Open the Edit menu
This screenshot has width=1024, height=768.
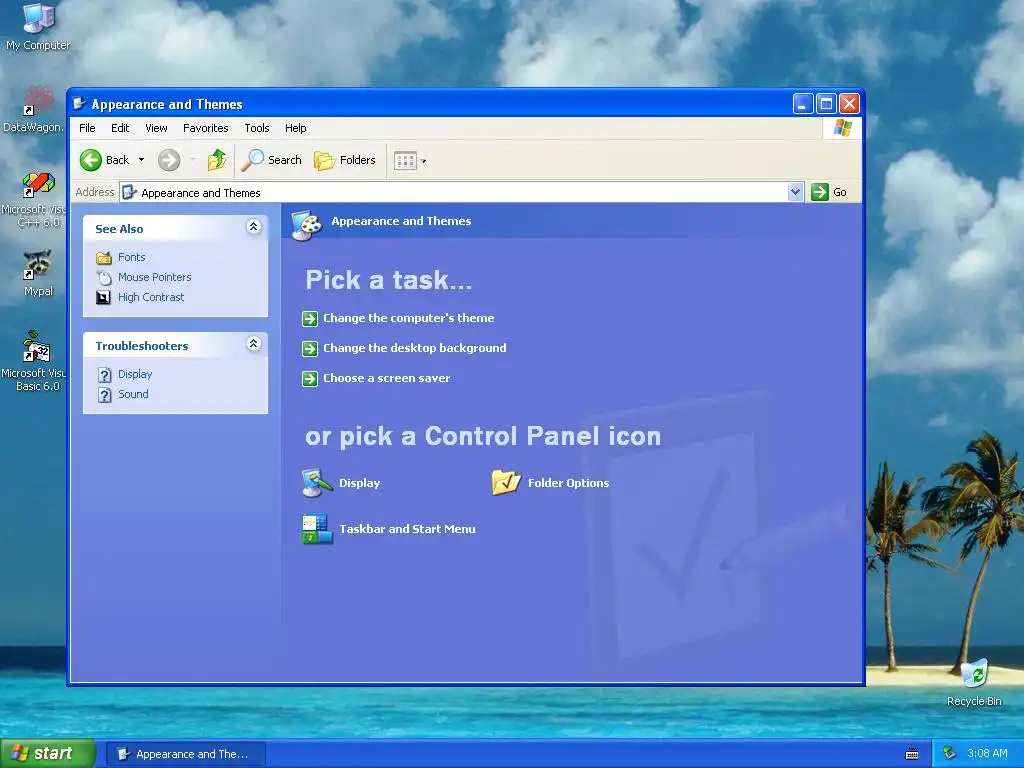pyautogui.click(x=120, y=128)
